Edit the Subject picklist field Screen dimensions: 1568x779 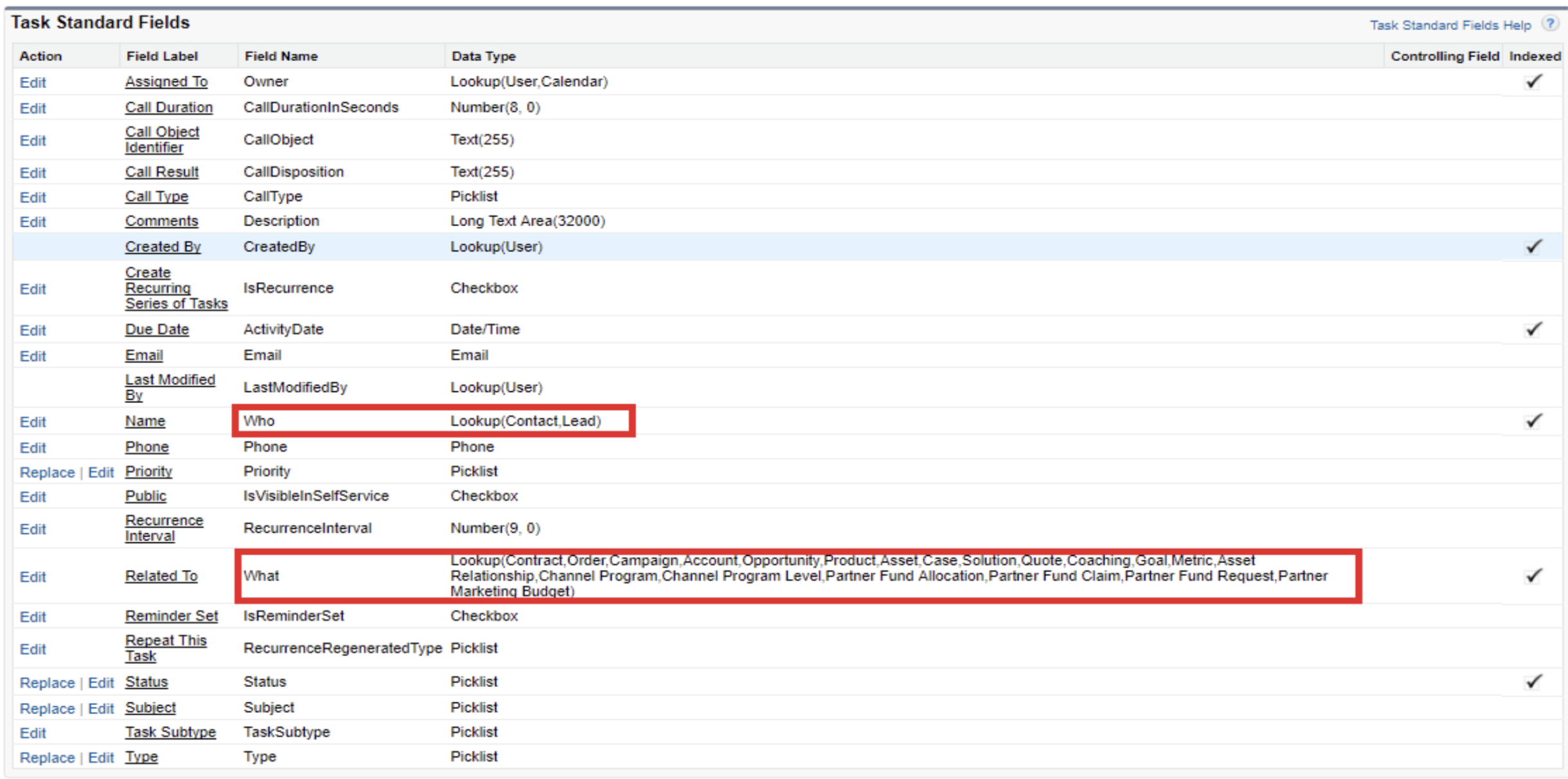pyautogui.click(x=101, y=708)
